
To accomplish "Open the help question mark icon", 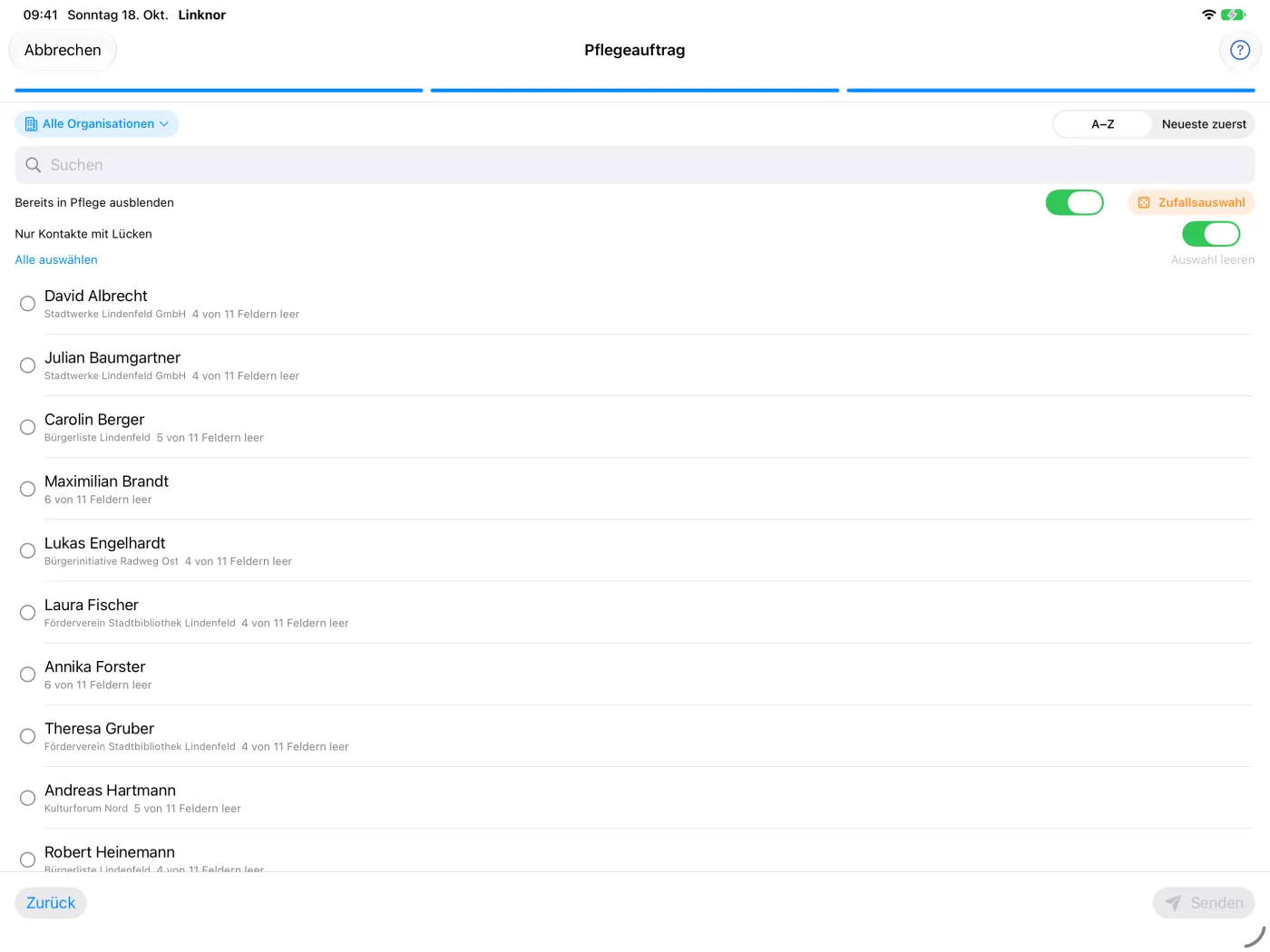I will coord(1239,51).
